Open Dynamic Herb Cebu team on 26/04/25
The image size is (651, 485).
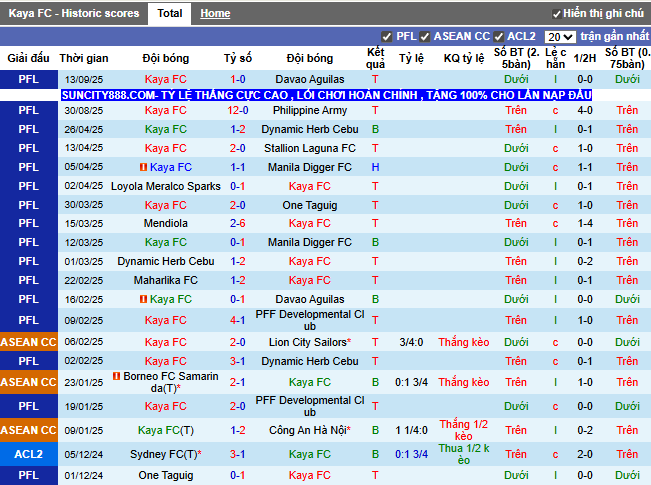pos(310,130)
